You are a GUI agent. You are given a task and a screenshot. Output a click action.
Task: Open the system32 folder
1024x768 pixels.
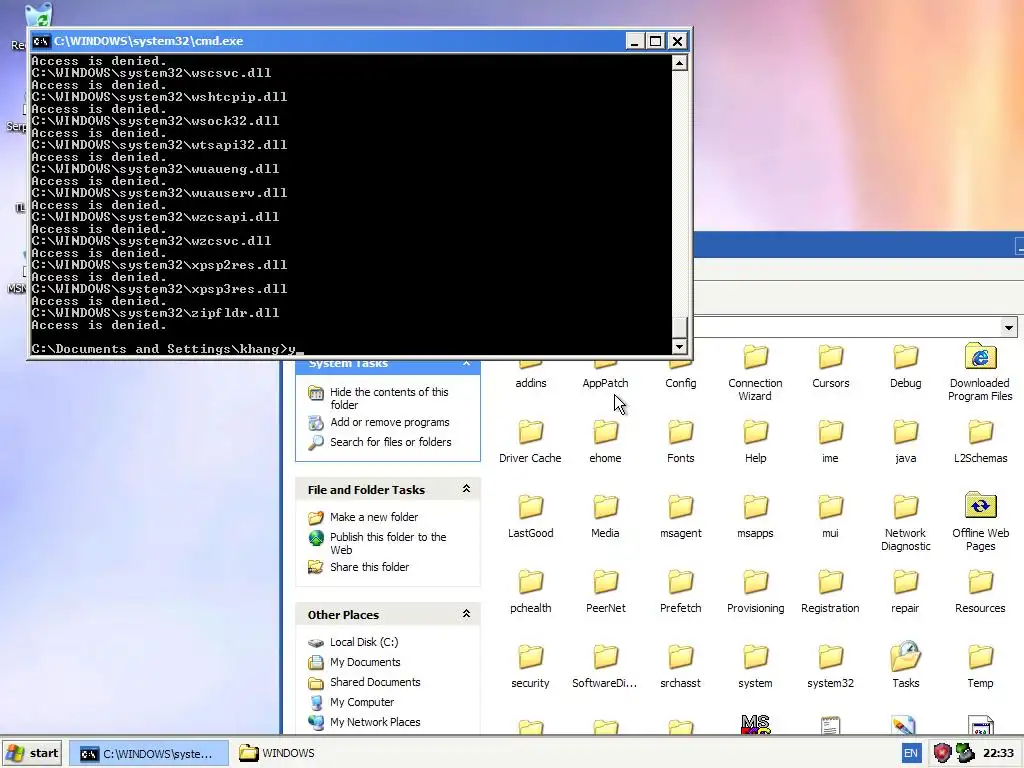[x=830, y=667]
